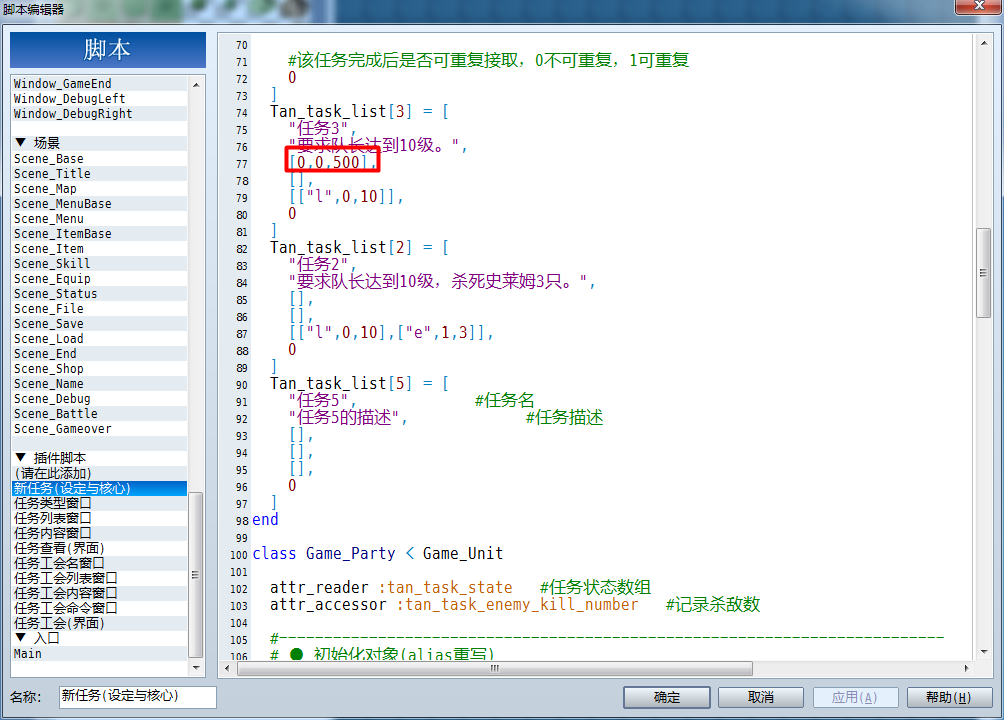Place cursor on 'class Game_Party < Game_Unit' line
This screenshot has height=720, width=1004.
(378, 553)
